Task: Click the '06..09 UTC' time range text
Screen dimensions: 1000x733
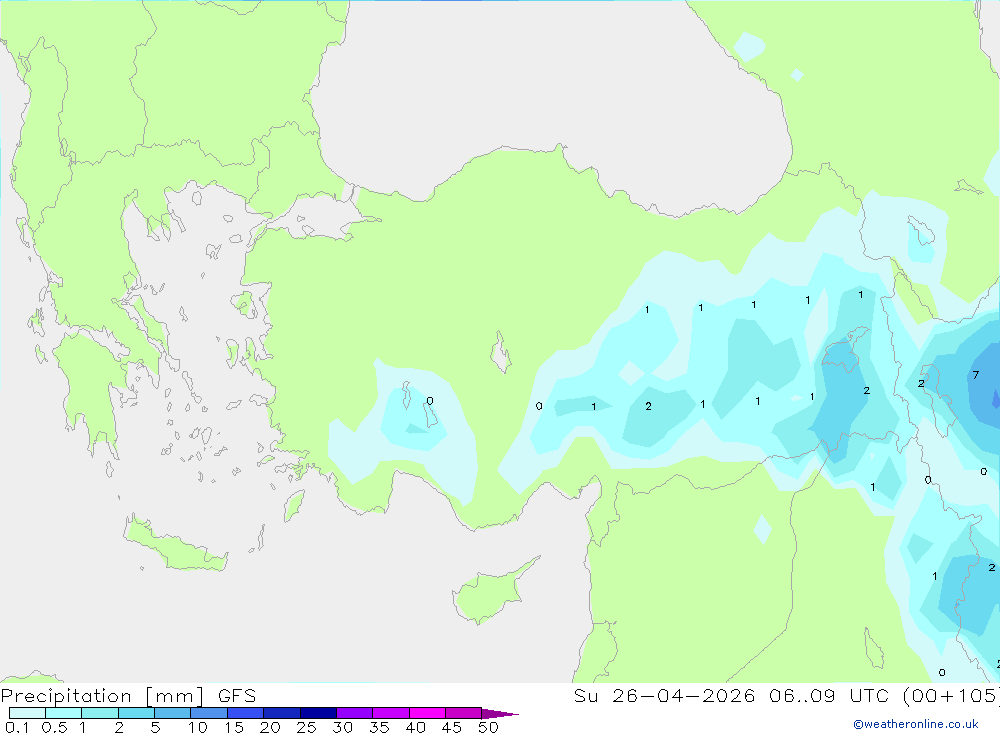Action: pyautogui.click(x=828, y=696)
